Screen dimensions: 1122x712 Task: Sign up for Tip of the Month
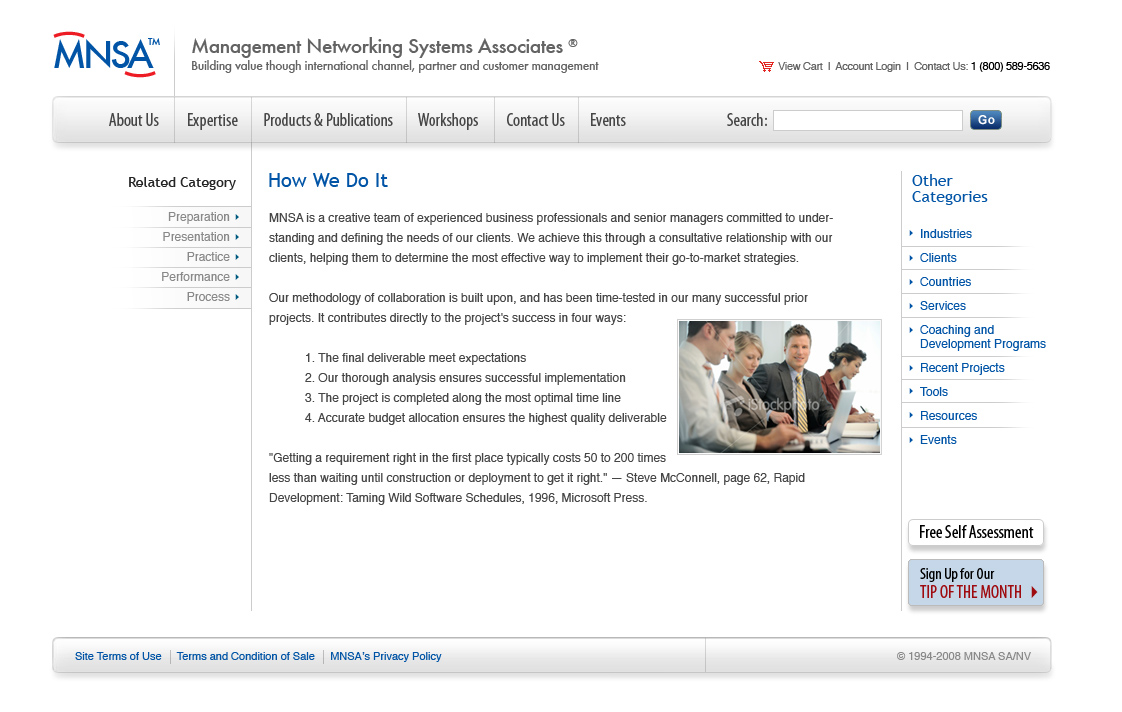[x=975, y=582]
